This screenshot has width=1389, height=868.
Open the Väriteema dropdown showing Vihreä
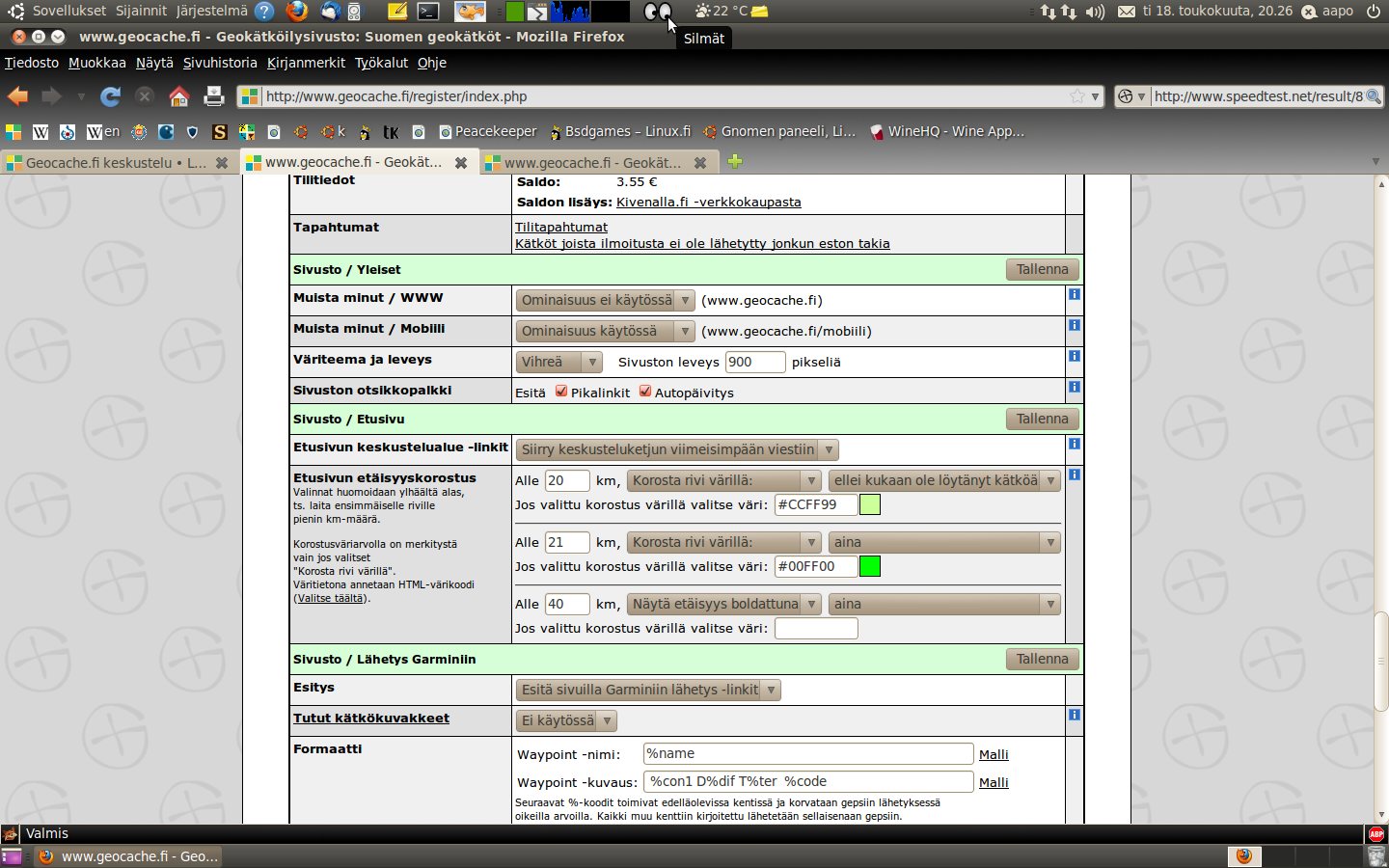pos(559,362)
